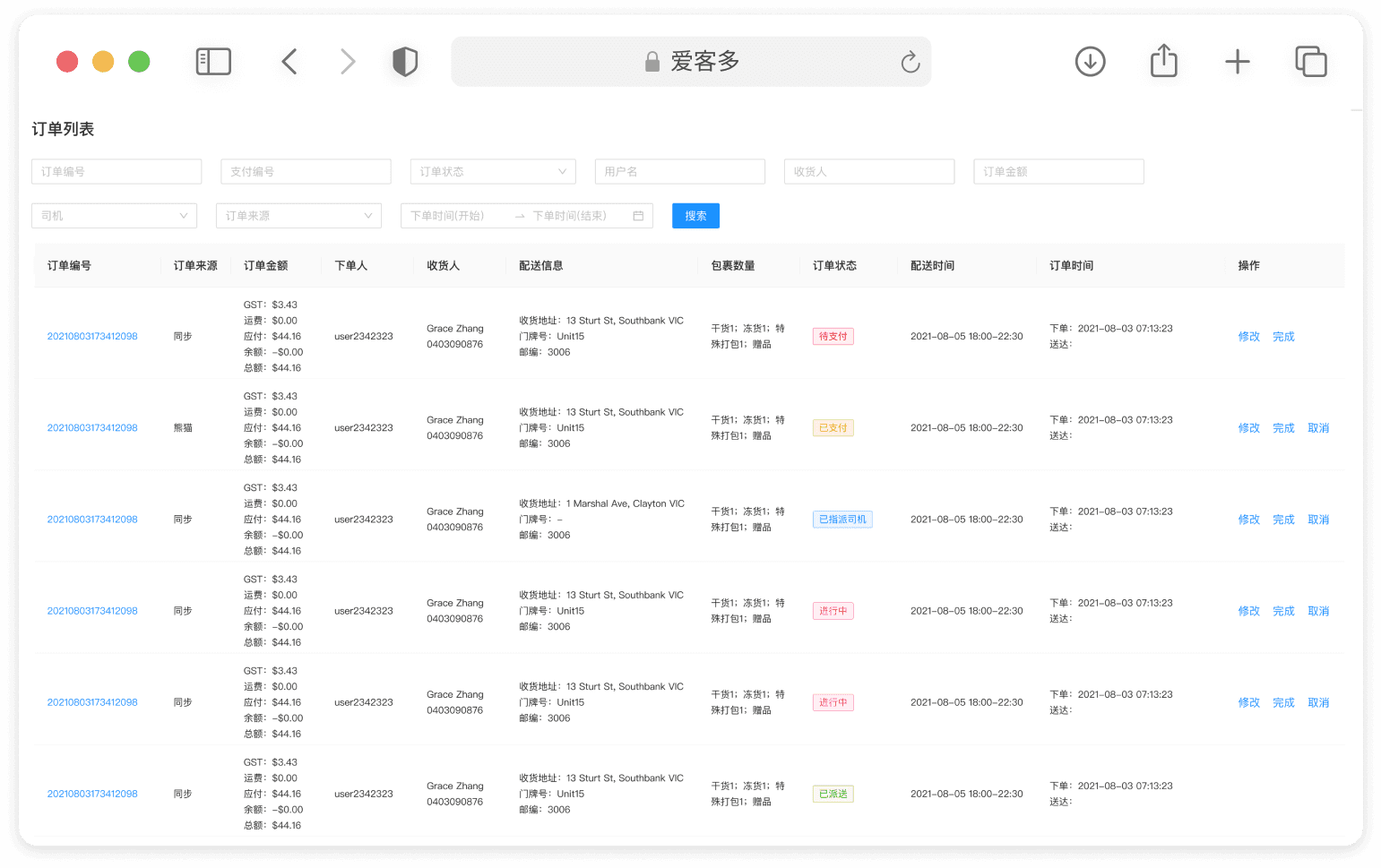
Task: Open the privacy shield icon
Action: click(x=405, y=62)
